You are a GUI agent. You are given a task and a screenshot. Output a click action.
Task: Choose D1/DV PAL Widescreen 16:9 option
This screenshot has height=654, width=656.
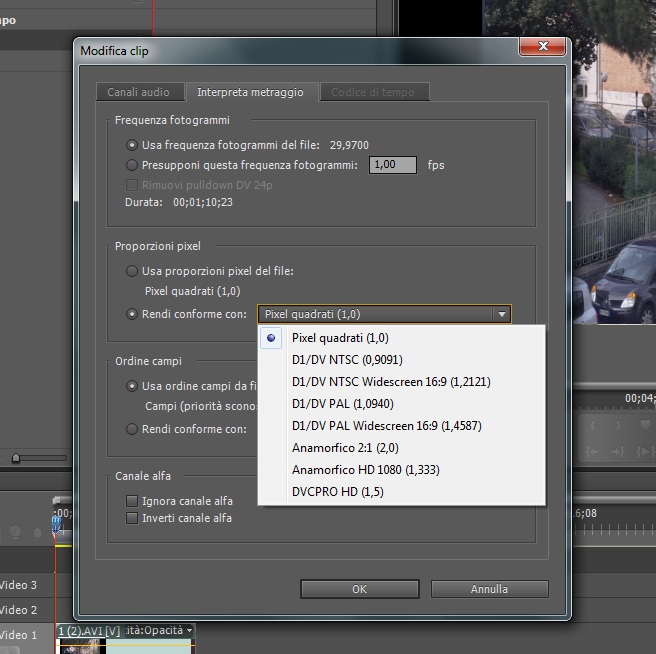pyautogui.click(x=387, y=426)
